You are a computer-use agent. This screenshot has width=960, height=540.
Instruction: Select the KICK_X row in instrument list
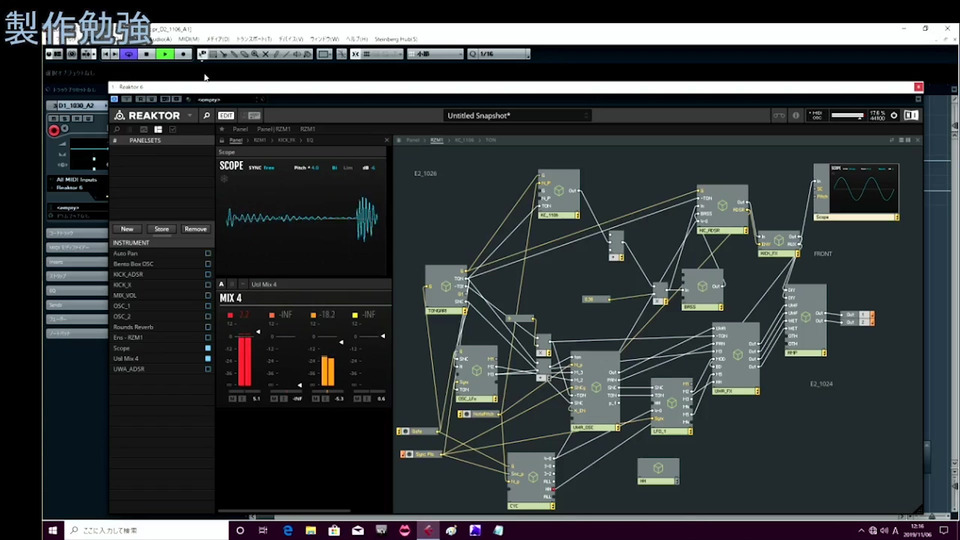point(162,285)
